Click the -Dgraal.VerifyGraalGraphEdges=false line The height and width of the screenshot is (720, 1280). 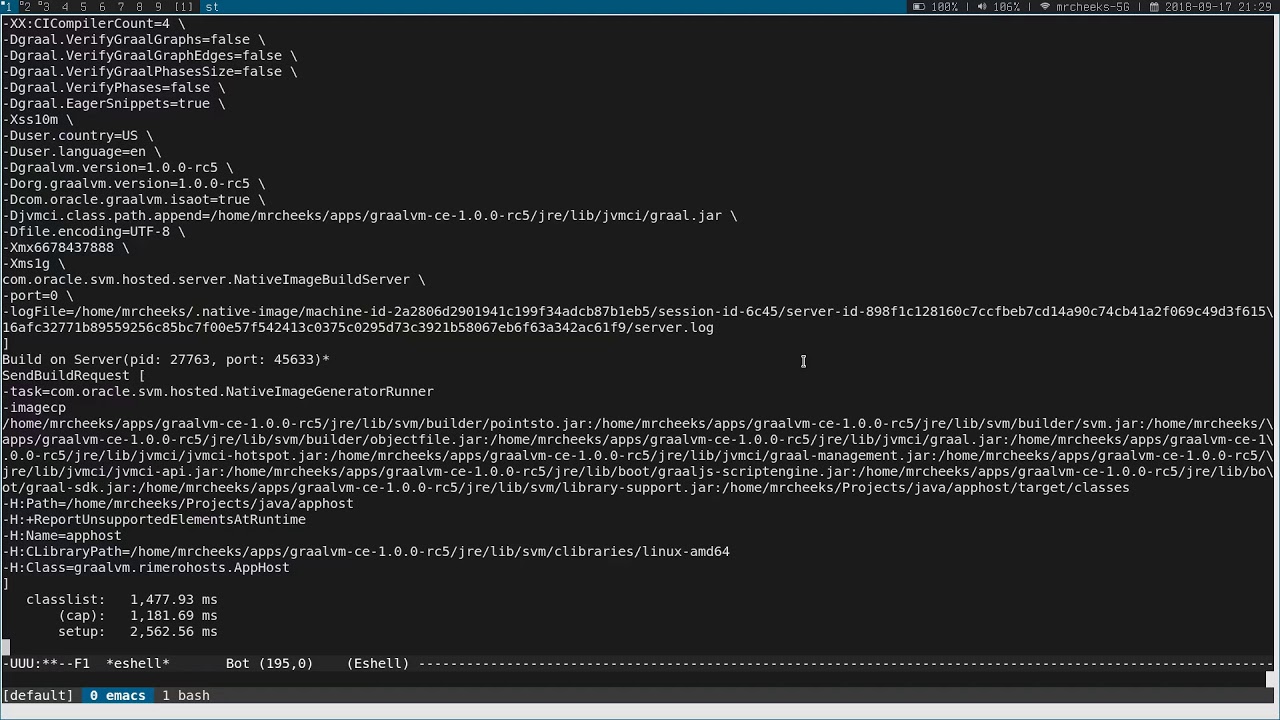point(150,55)
